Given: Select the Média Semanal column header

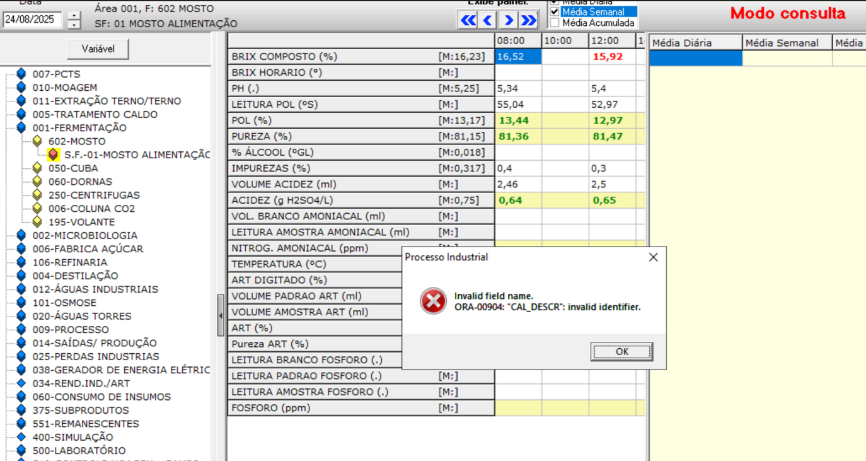Looking at the screenshot, I should tap(787, 43).
